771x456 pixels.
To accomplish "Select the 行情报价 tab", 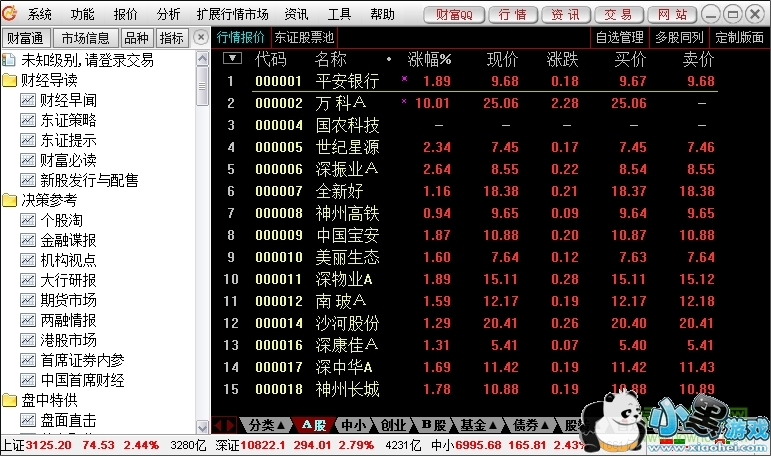I will pyautogui.click(x=240, y=37).
